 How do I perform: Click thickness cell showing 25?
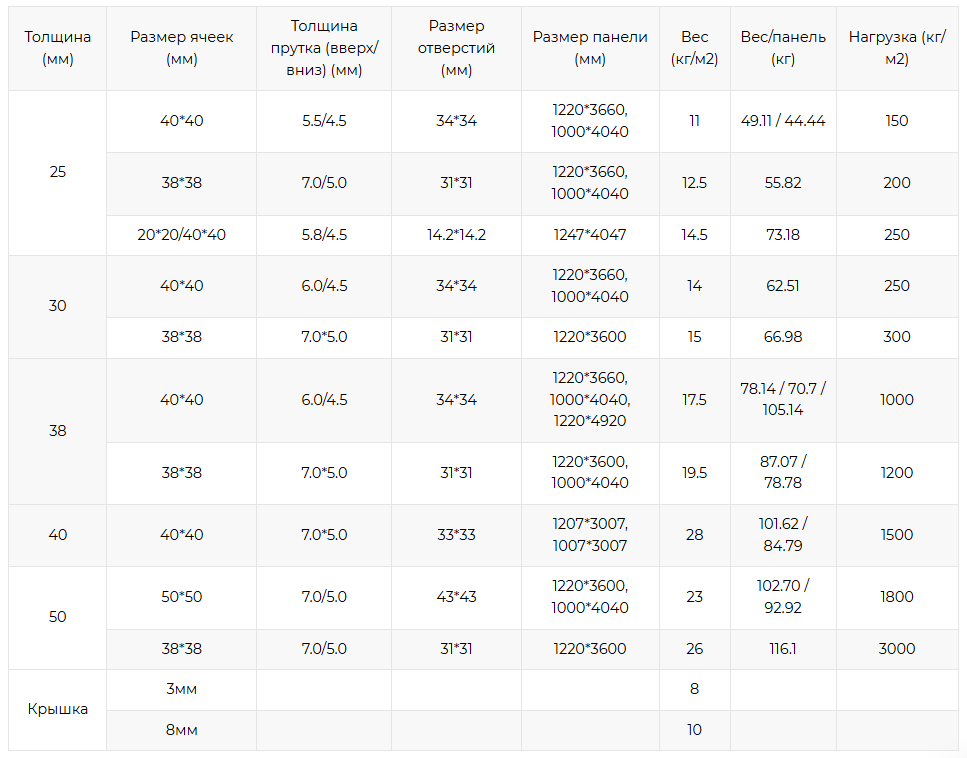point(57,173)
